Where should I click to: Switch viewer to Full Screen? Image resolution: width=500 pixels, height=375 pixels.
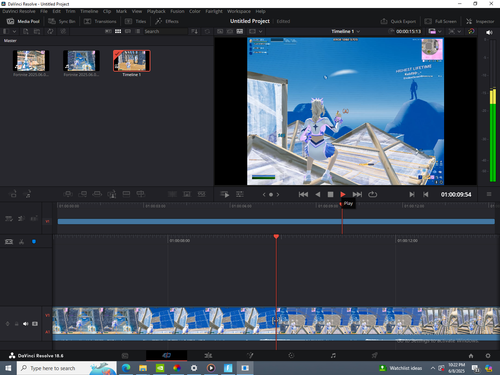[x=441, y=21]
